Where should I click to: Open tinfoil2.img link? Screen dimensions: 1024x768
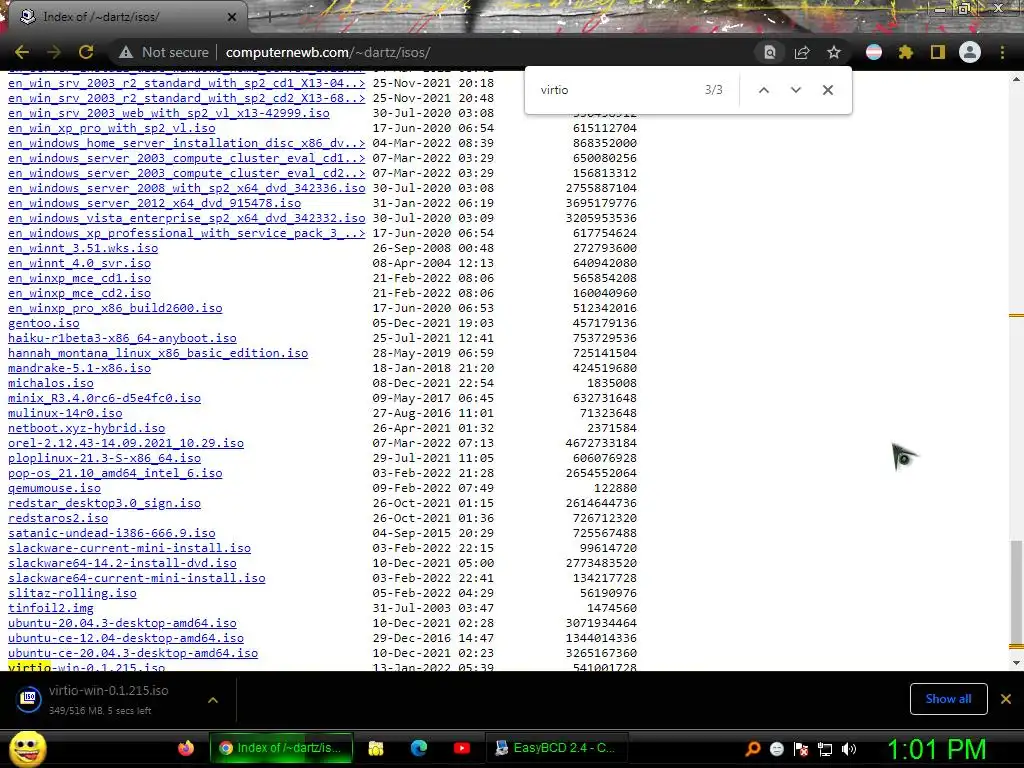point(51,609)
